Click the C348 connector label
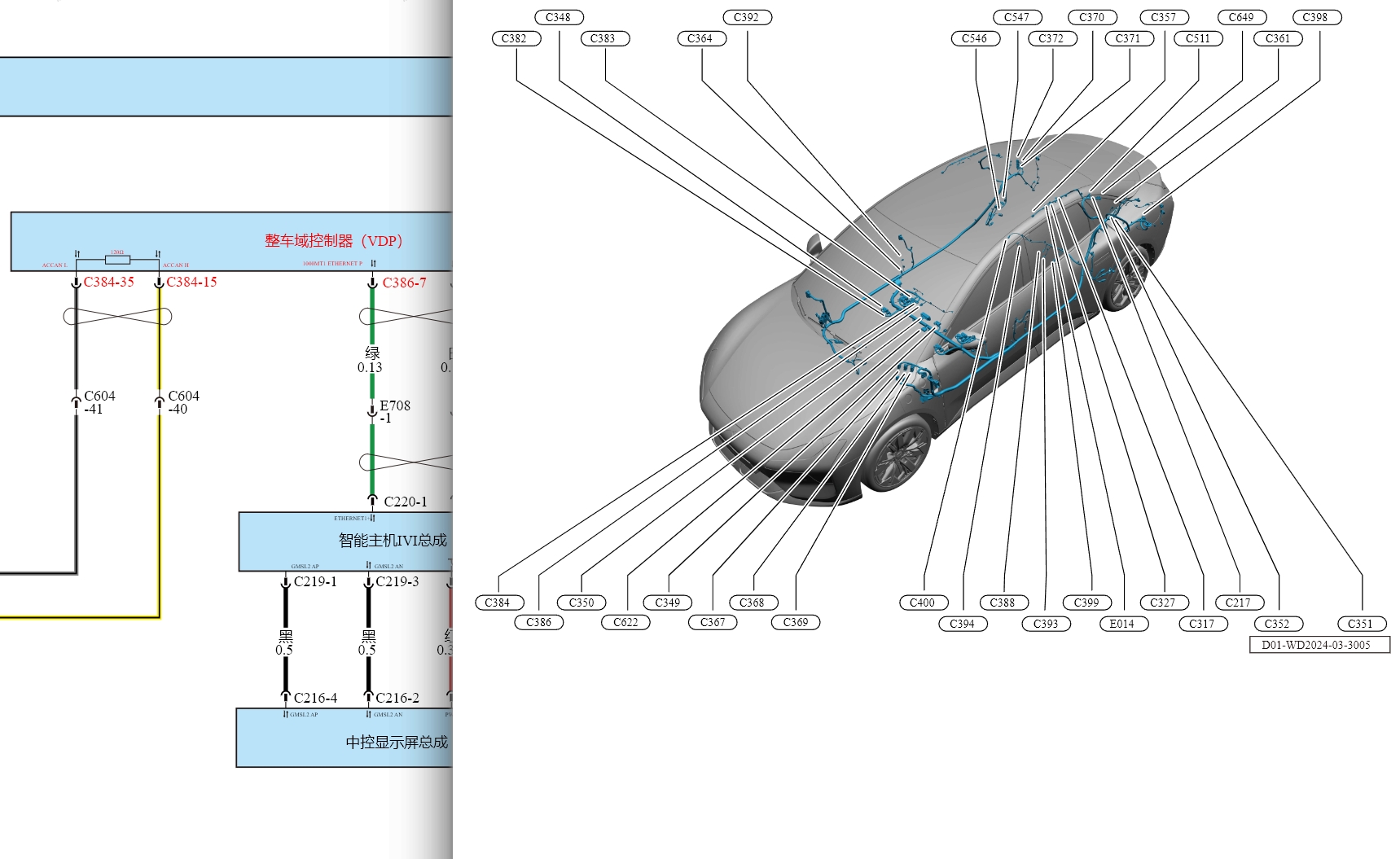 [559, 17]
